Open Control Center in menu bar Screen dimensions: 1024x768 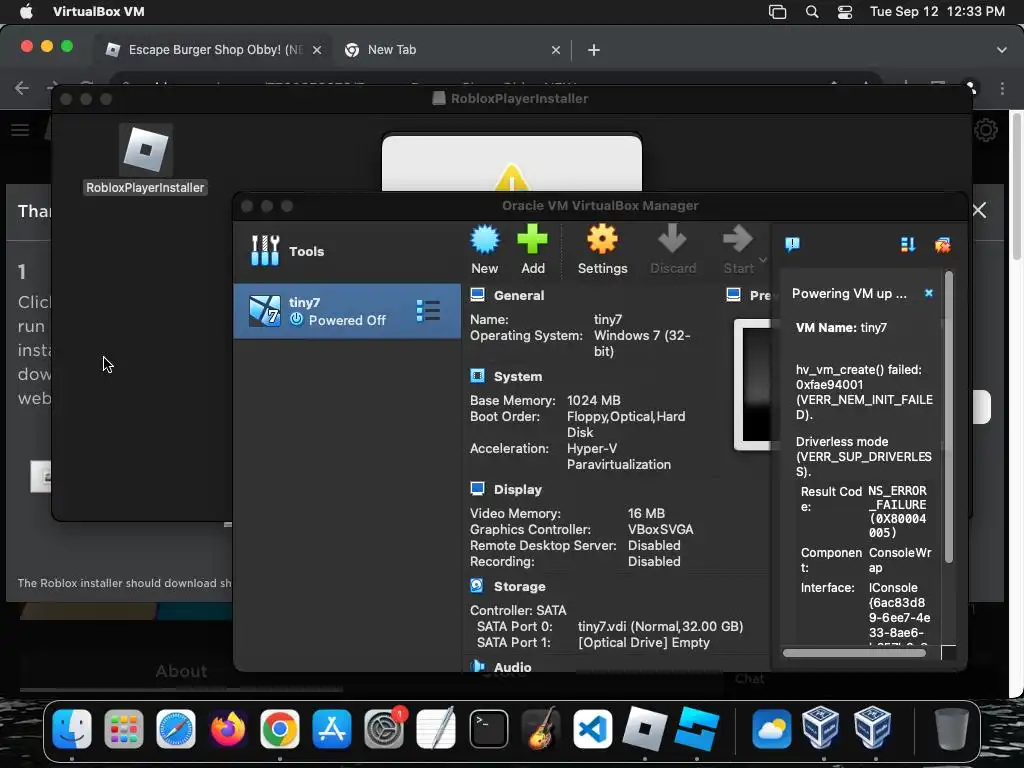pyautogui.click(x=844, y=12)
